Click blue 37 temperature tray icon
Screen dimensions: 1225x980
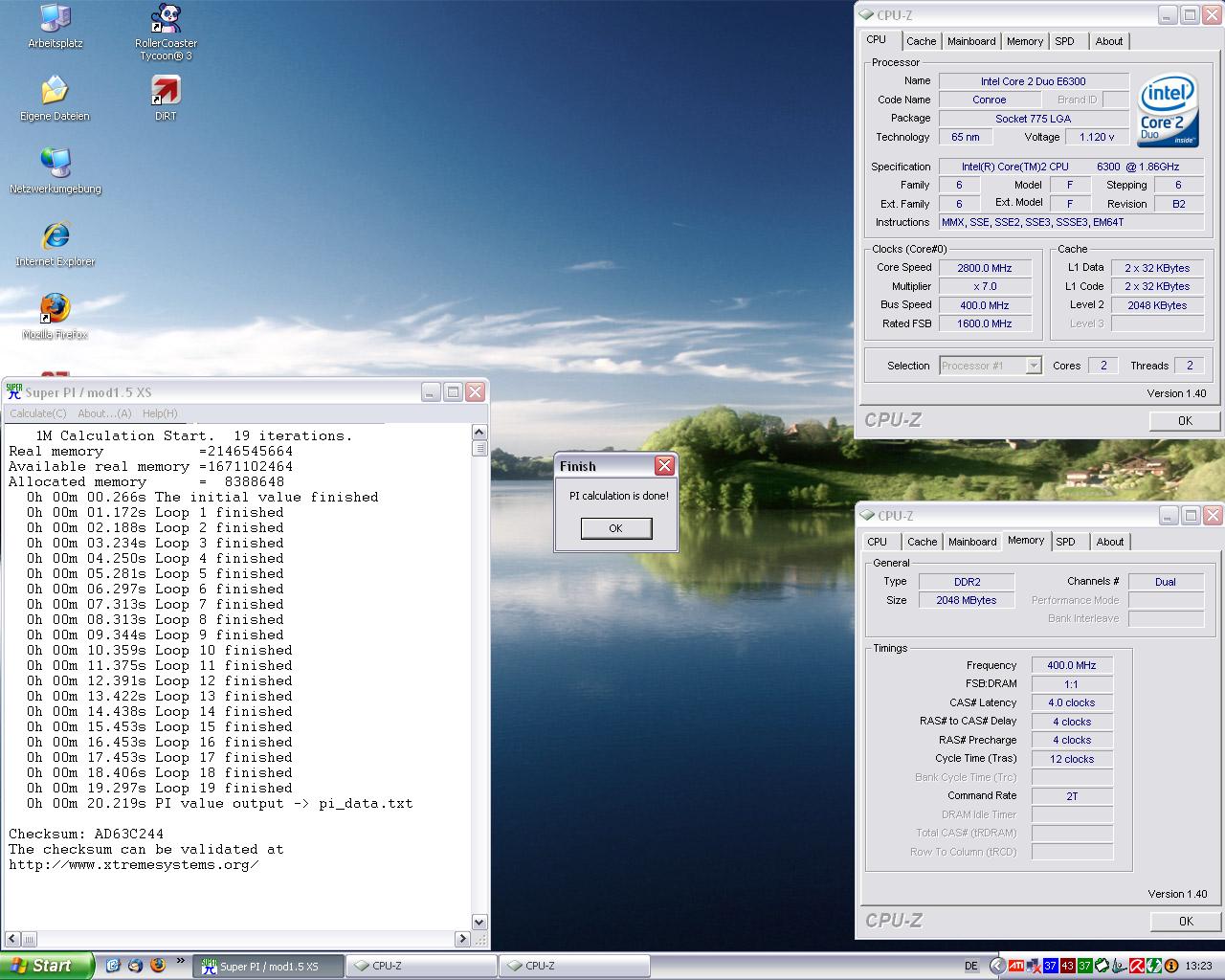1051,967
